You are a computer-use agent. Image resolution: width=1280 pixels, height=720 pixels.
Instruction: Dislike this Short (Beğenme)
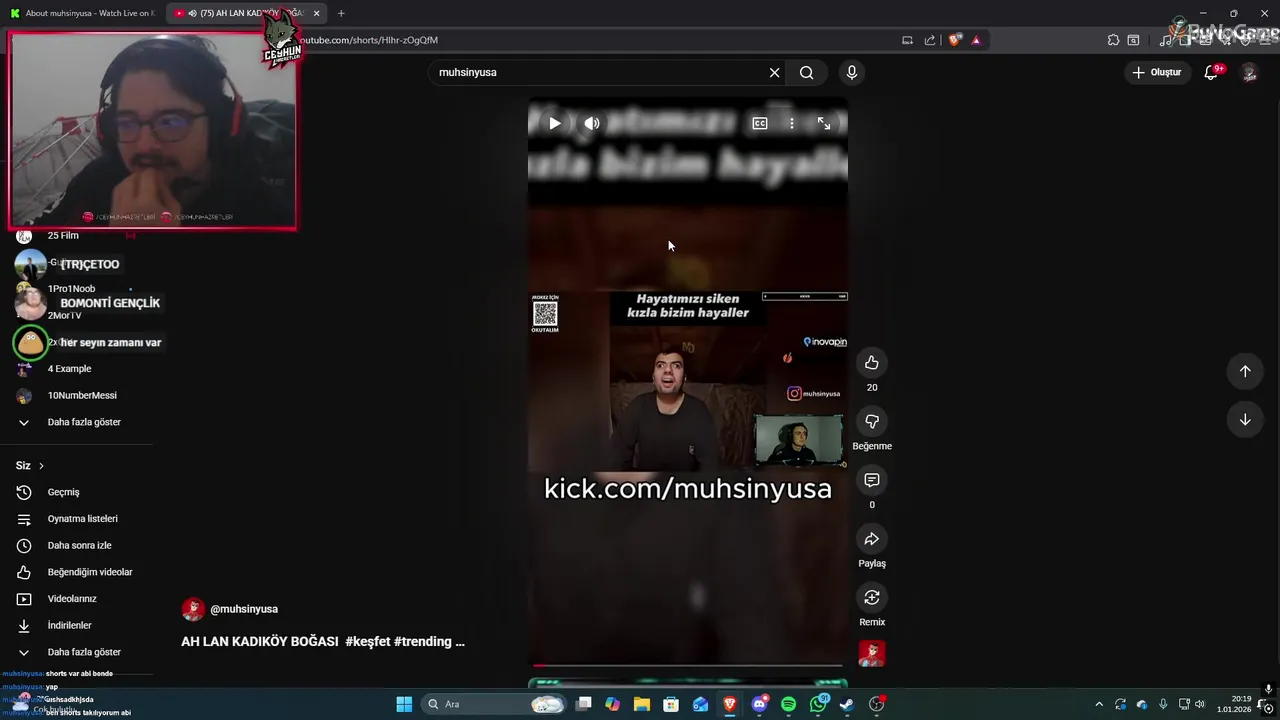point(872,421)
